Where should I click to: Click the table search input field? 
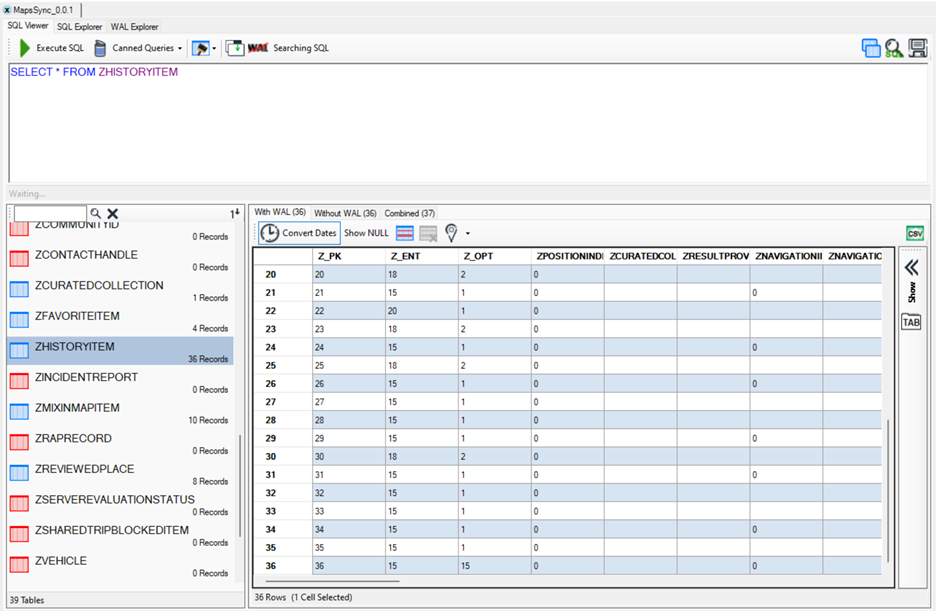coord(50,213)
